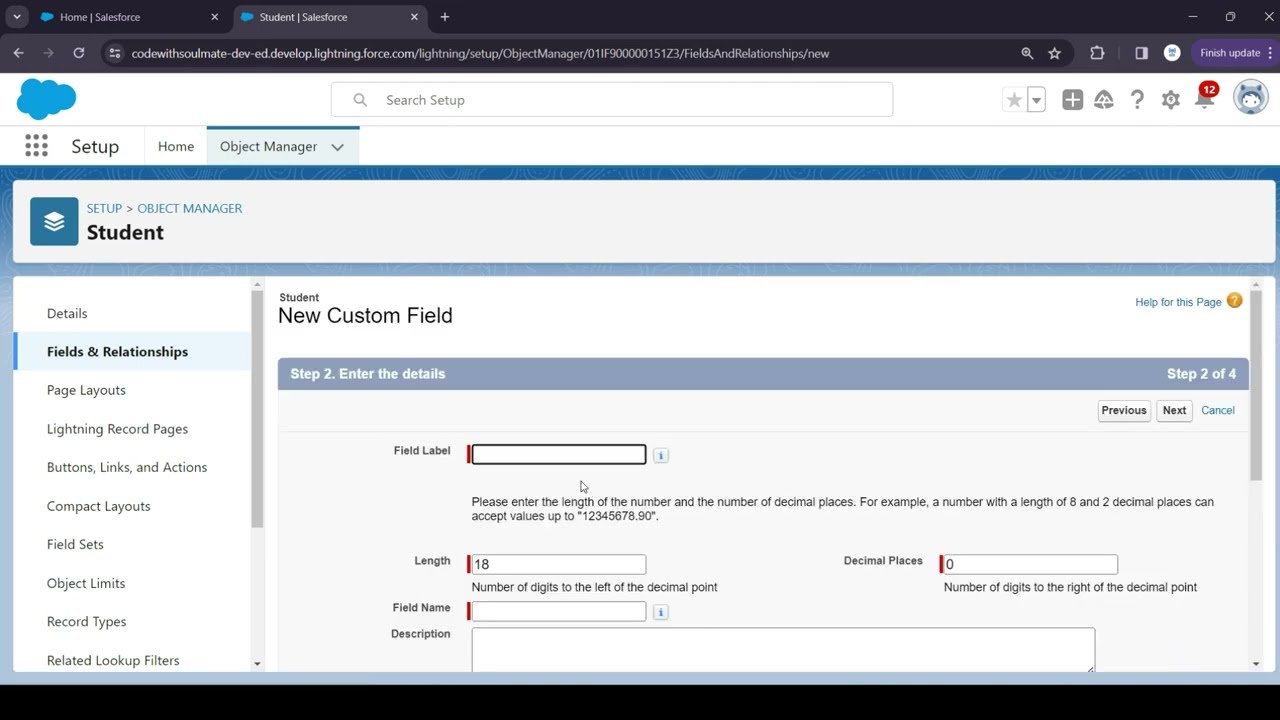Click the browser address bar URL
Viewport: 1280px width, 720px height.
[x=480, y=53]
